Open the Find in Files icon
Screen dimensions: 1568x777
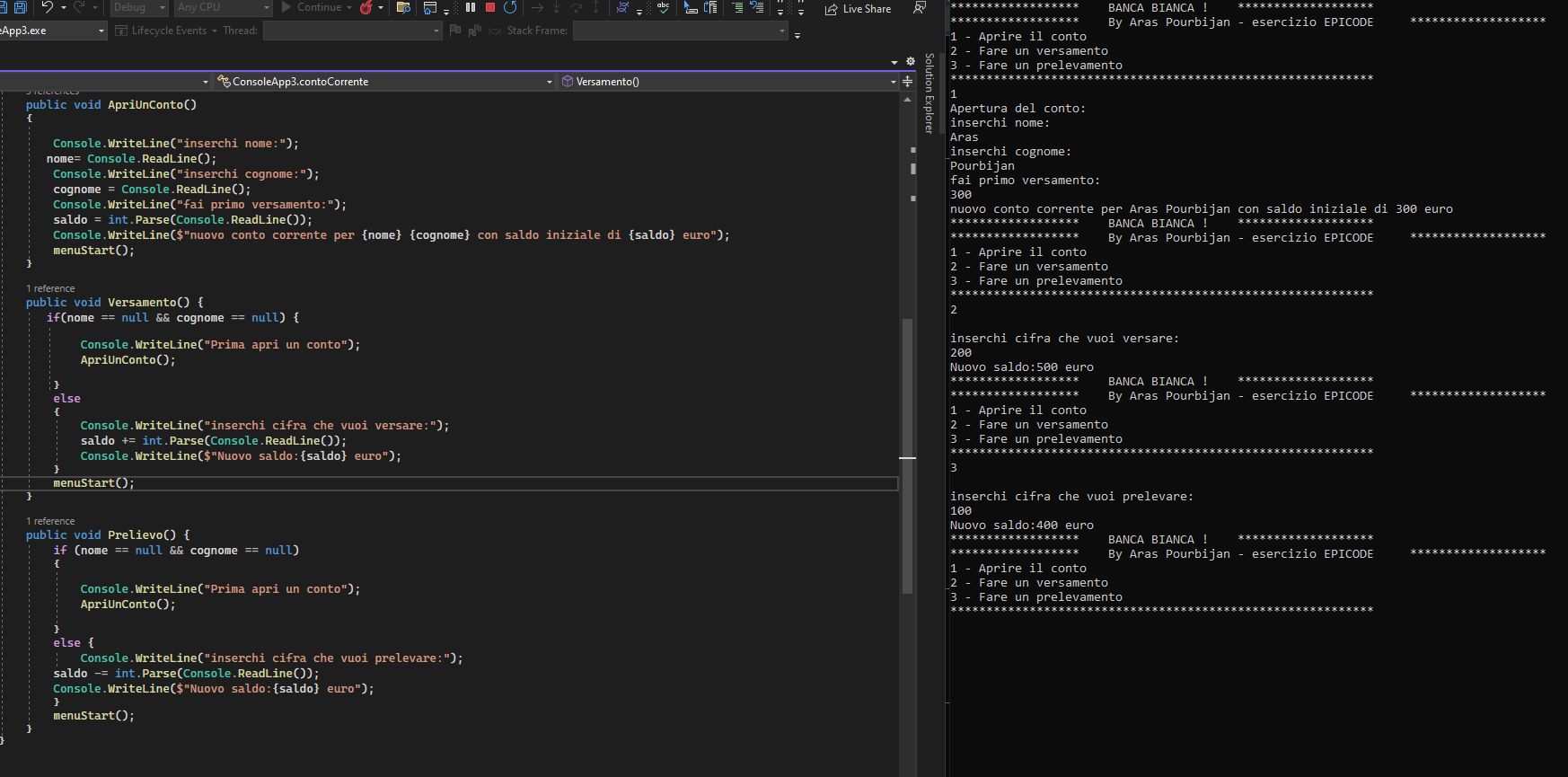click(403, 7)
